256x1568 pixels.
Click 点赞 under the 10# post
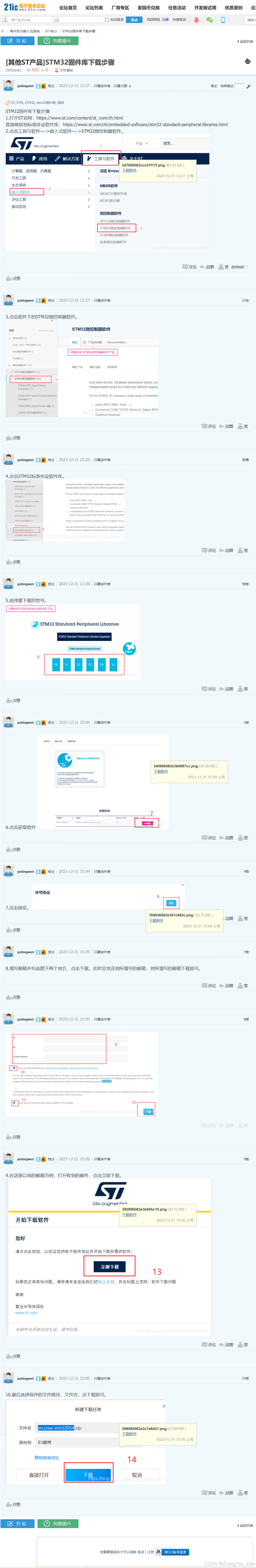(13, 1504)
